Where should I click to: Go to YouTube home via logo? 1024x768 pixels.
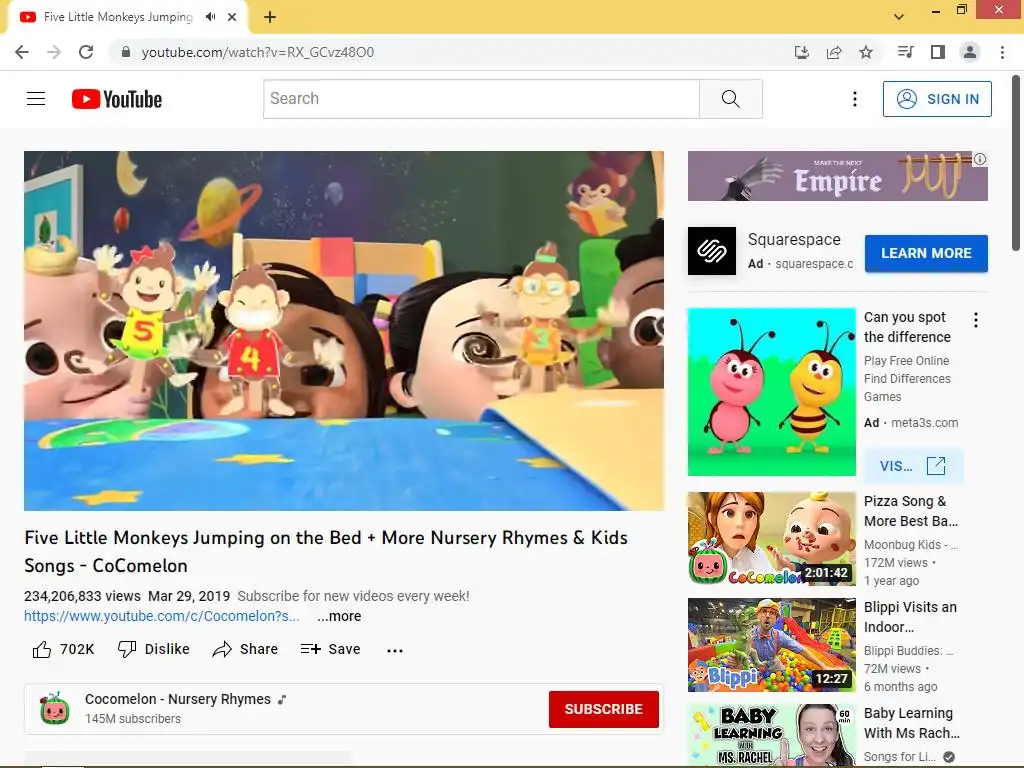[x=117, y=99]
